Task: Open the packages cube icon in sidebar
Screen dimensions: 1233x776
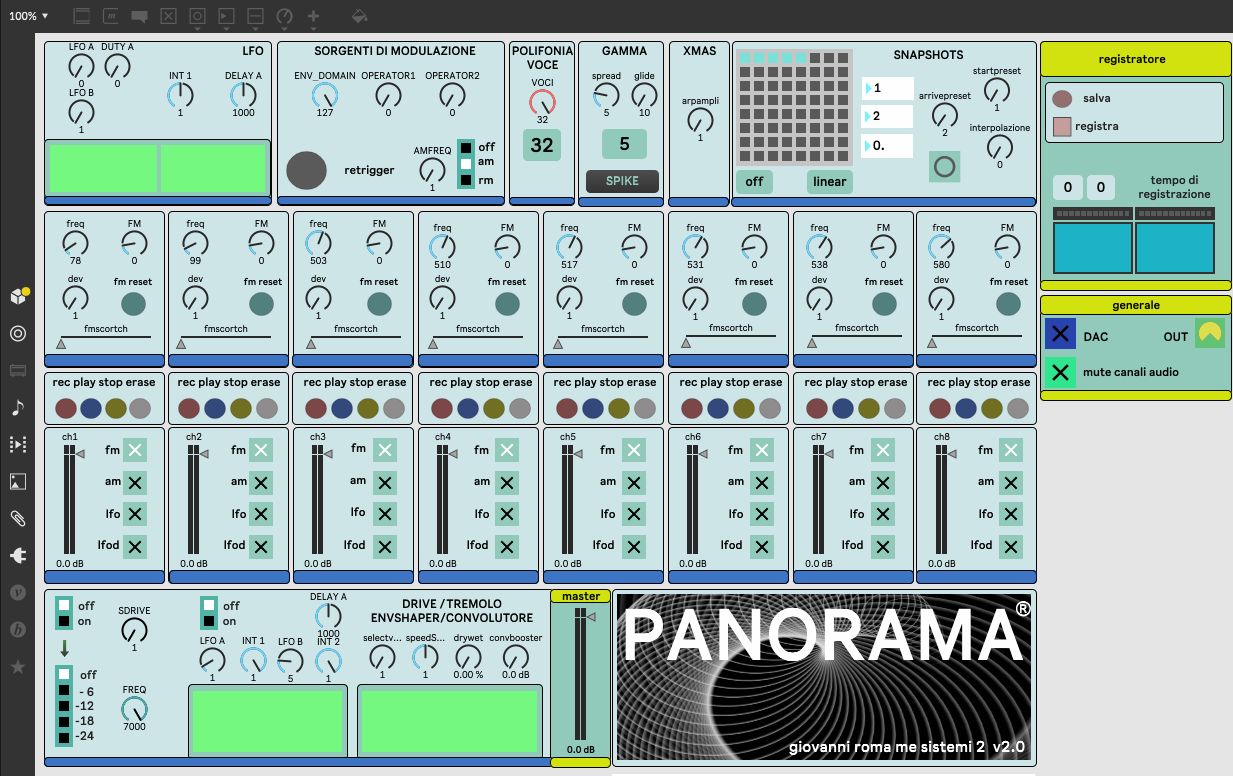Action: click(18, 296)
